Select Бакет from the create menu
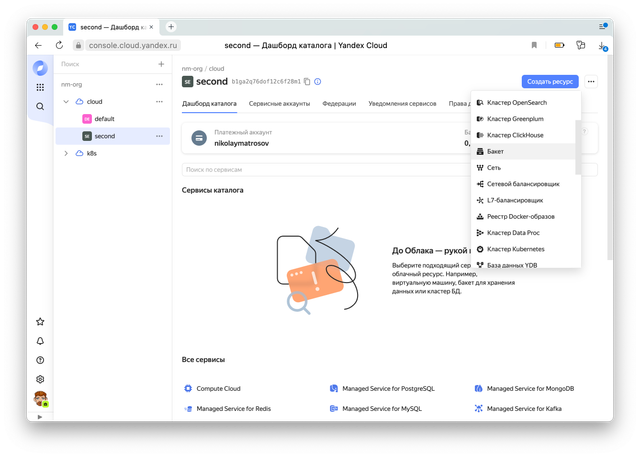 pyautogui.click(x=495, y=151)
